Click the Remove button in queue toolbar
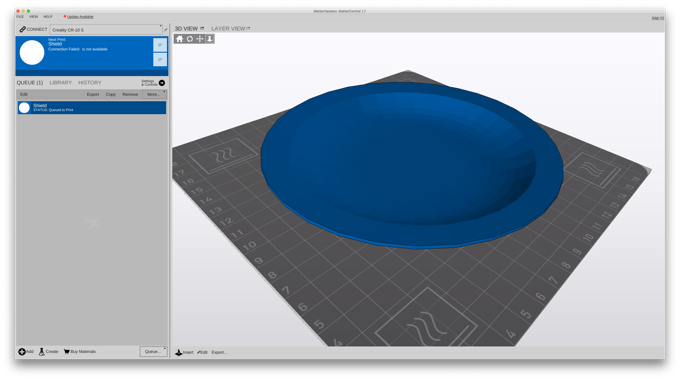The image size is (680, 380). click(130, 94)
